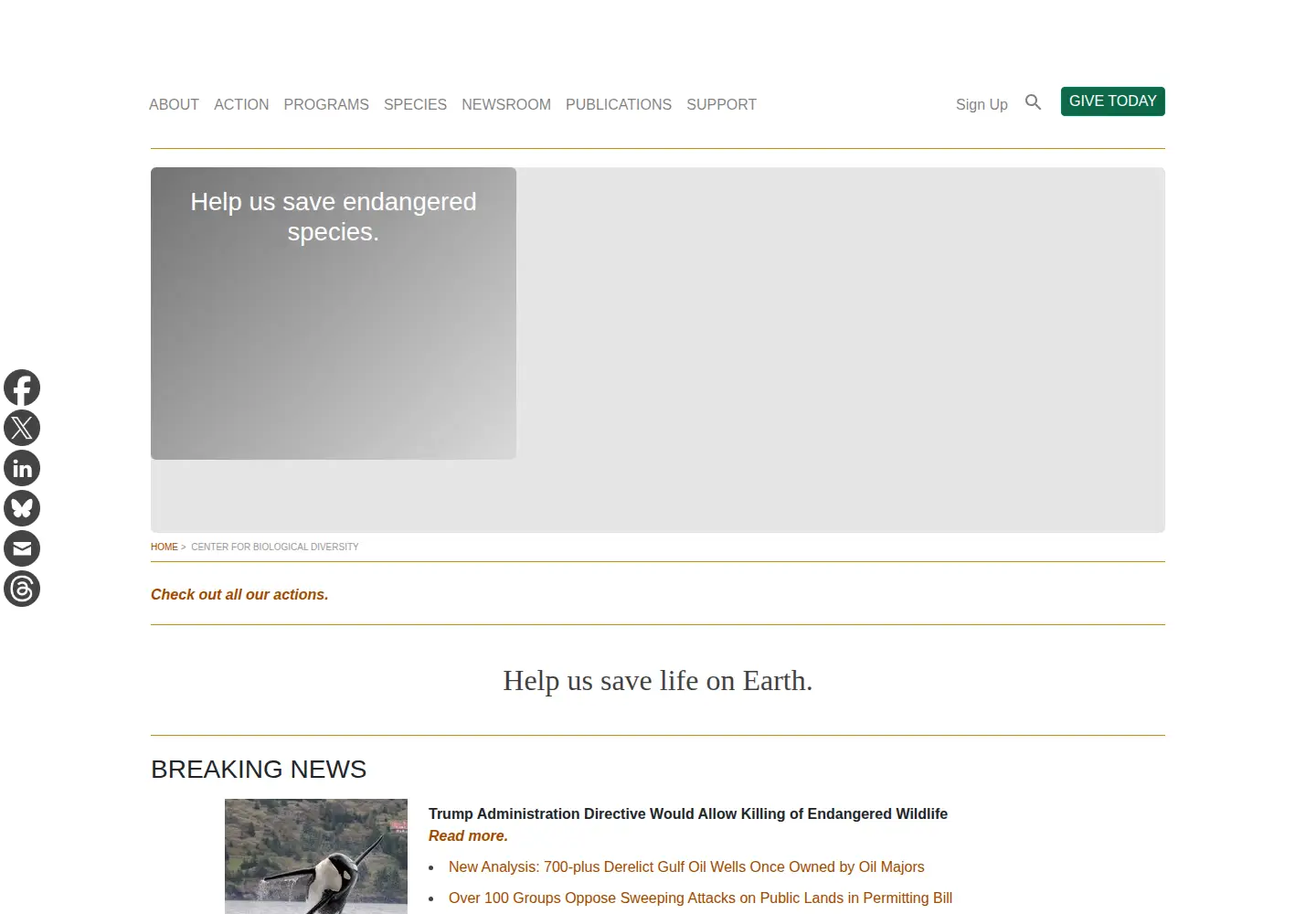Click the GIVE TODAY button
Viewport: 1316px width, 914px height.
tap(1113, 101)
